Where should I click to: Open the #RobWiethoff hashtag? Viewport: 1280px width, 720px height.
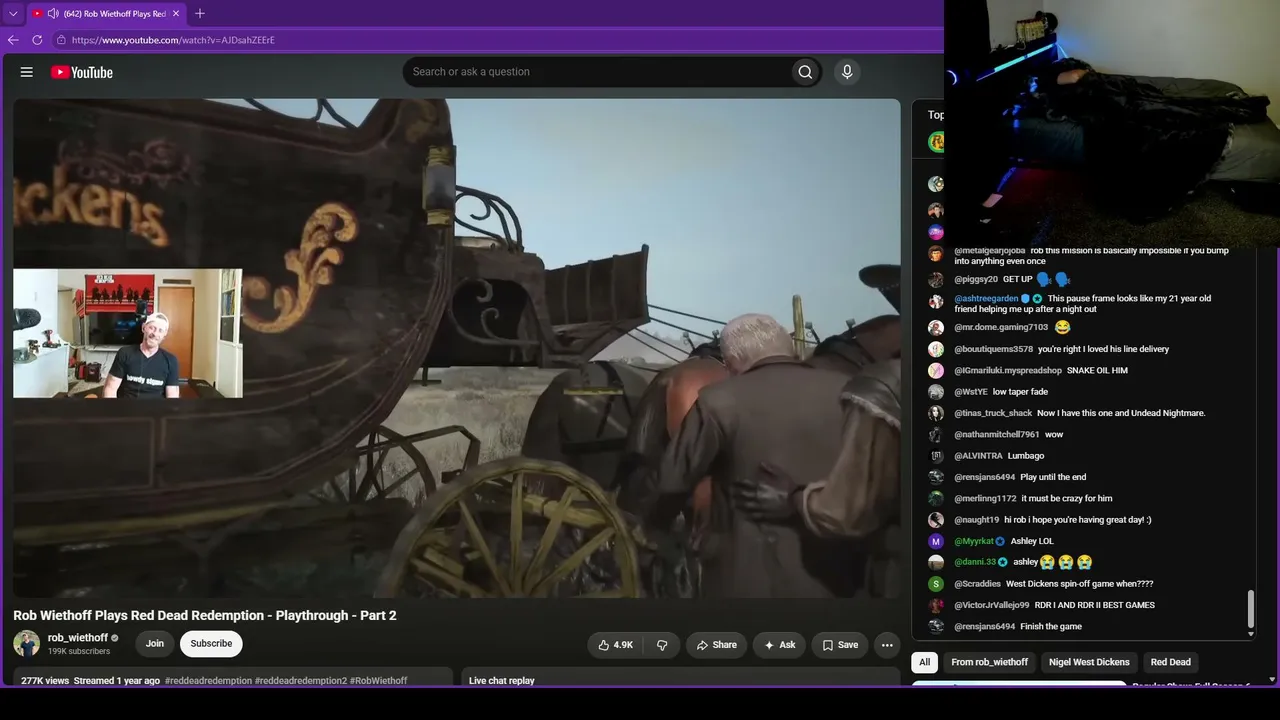click(379, 681)
